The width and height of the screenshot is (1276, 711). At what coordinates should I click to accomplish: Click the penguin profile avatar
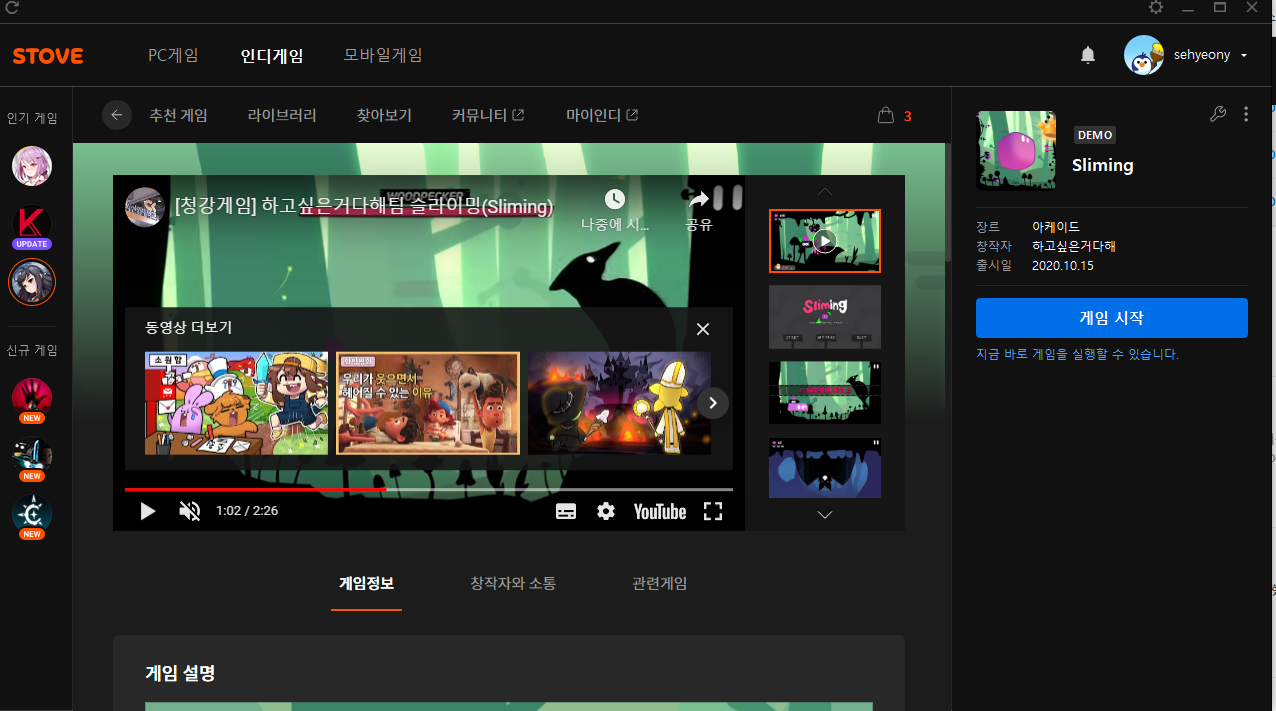1143,55
